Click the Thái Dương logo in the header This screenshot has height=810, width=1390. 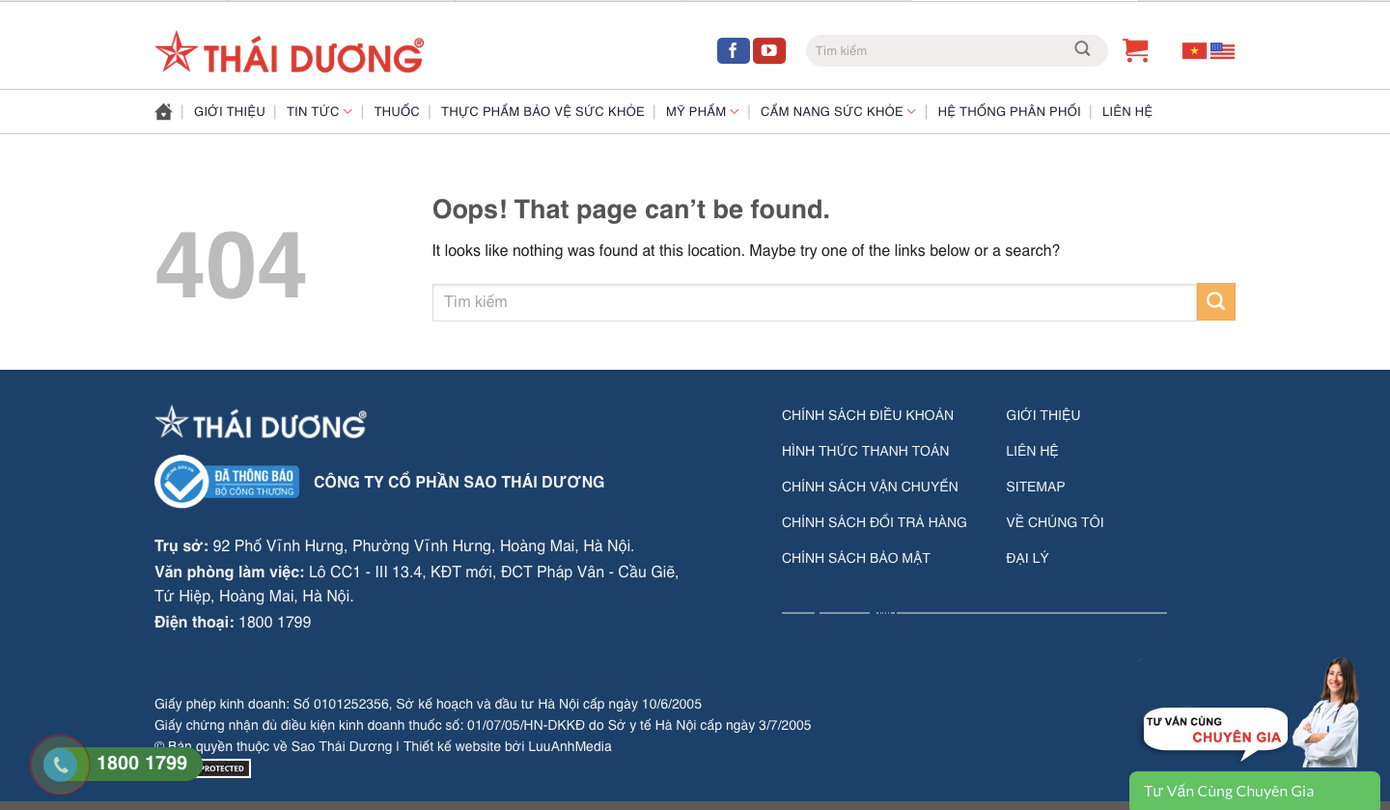click(x=289, y=50)
